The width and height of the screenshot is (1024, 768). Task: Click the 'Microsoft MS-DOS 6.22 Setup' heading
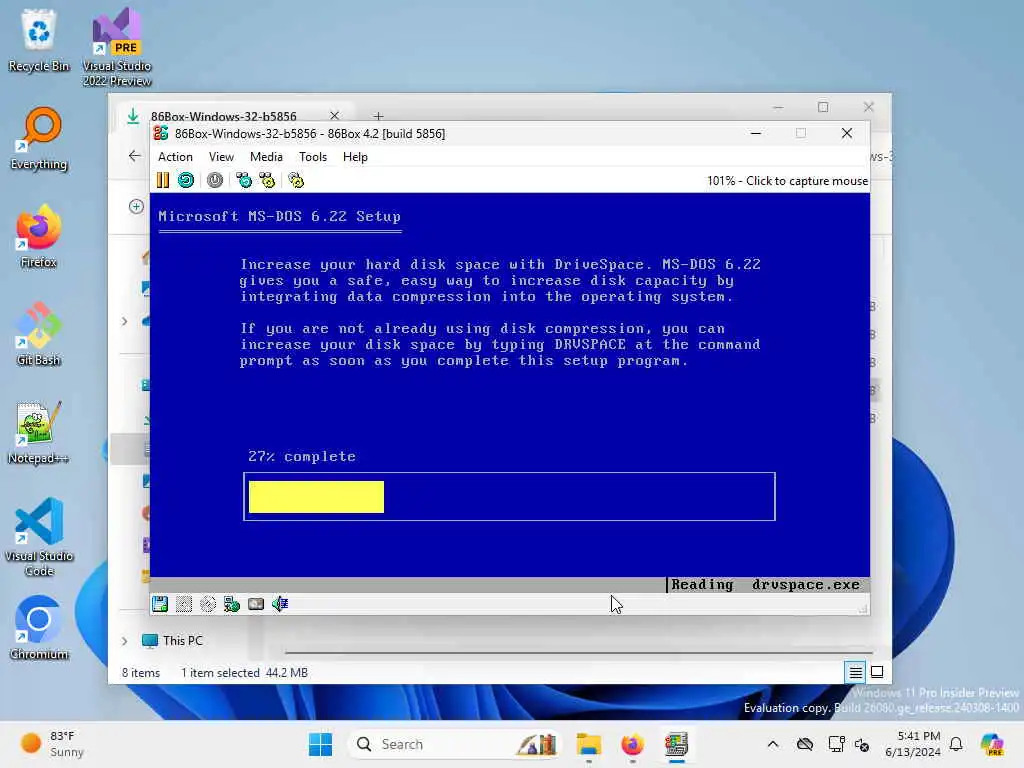pyautogui.click(x=280, y=216)
